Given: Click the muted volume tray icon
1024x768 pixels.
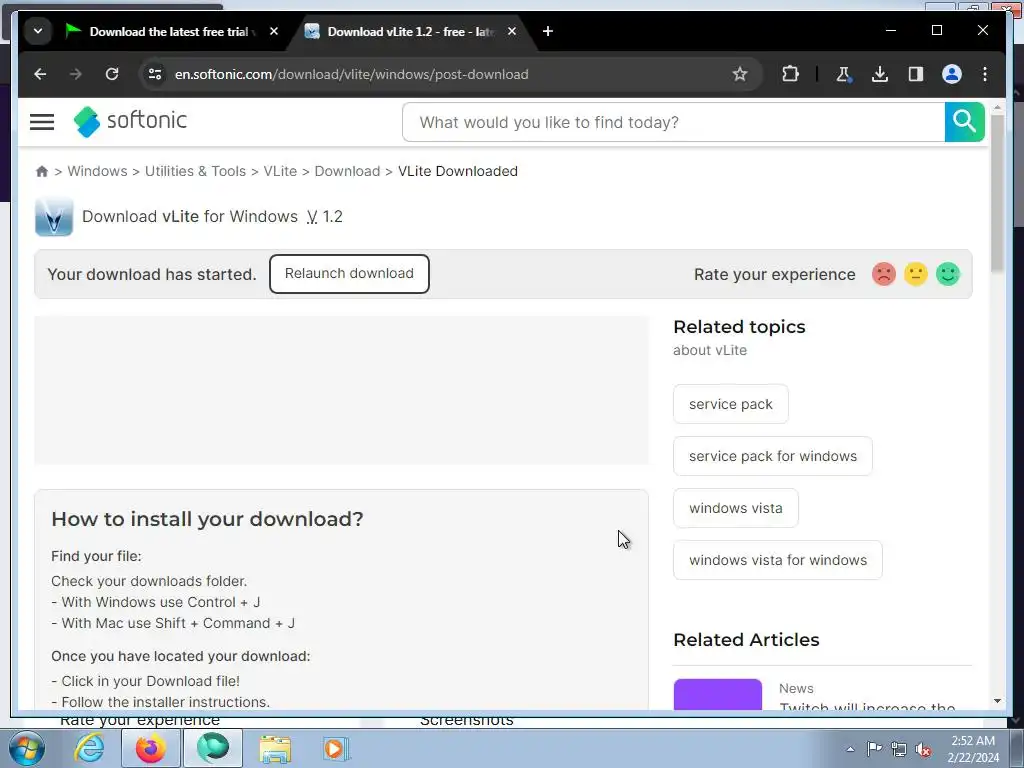Looking at the screenshot, I should tap(923, 749).
